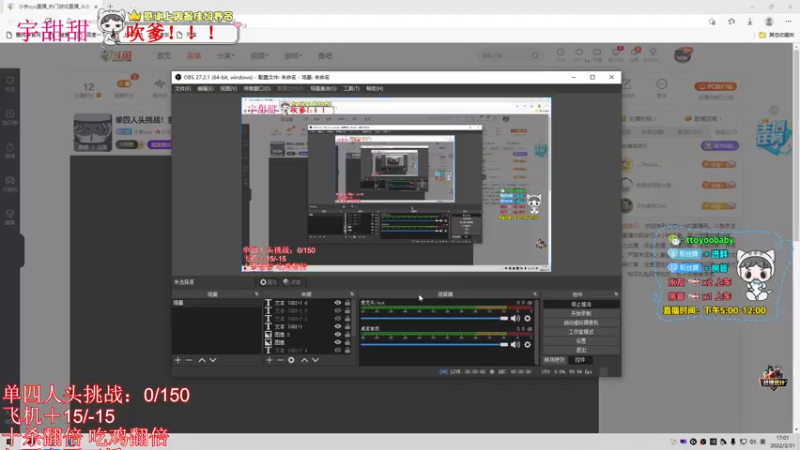The image size is (800, 450).
Task: Select the 场景 scene in scenes list
Action: click(x=217, y=303)
